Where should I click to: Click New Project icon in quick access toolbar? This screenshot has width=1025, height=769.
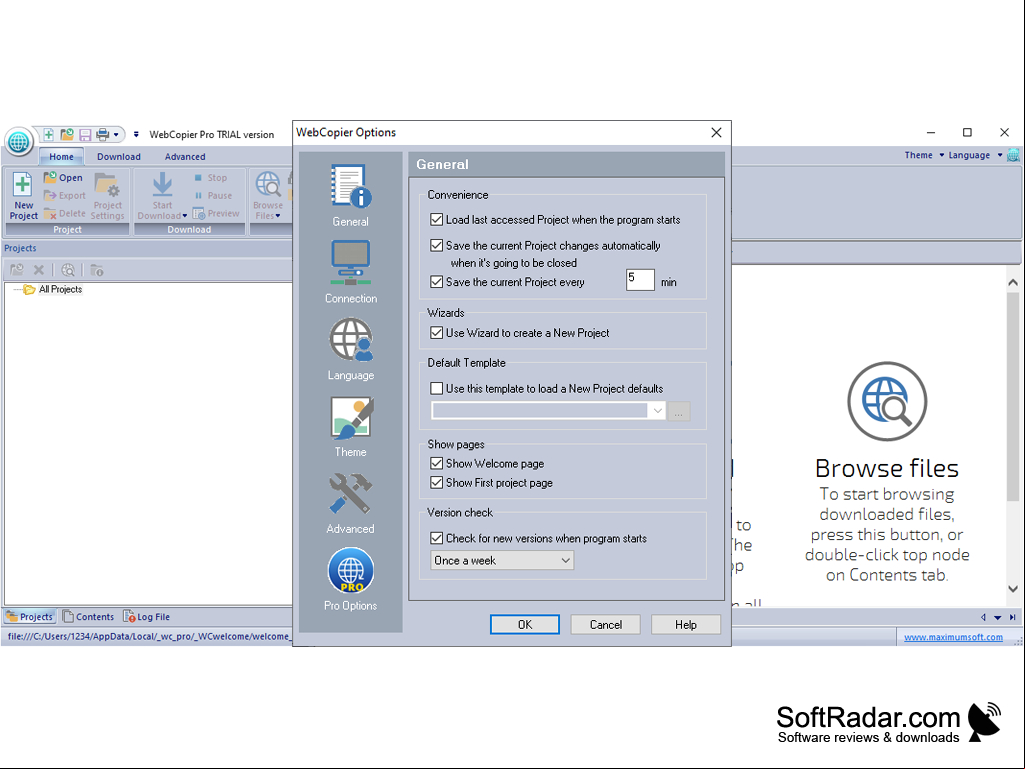48,135
